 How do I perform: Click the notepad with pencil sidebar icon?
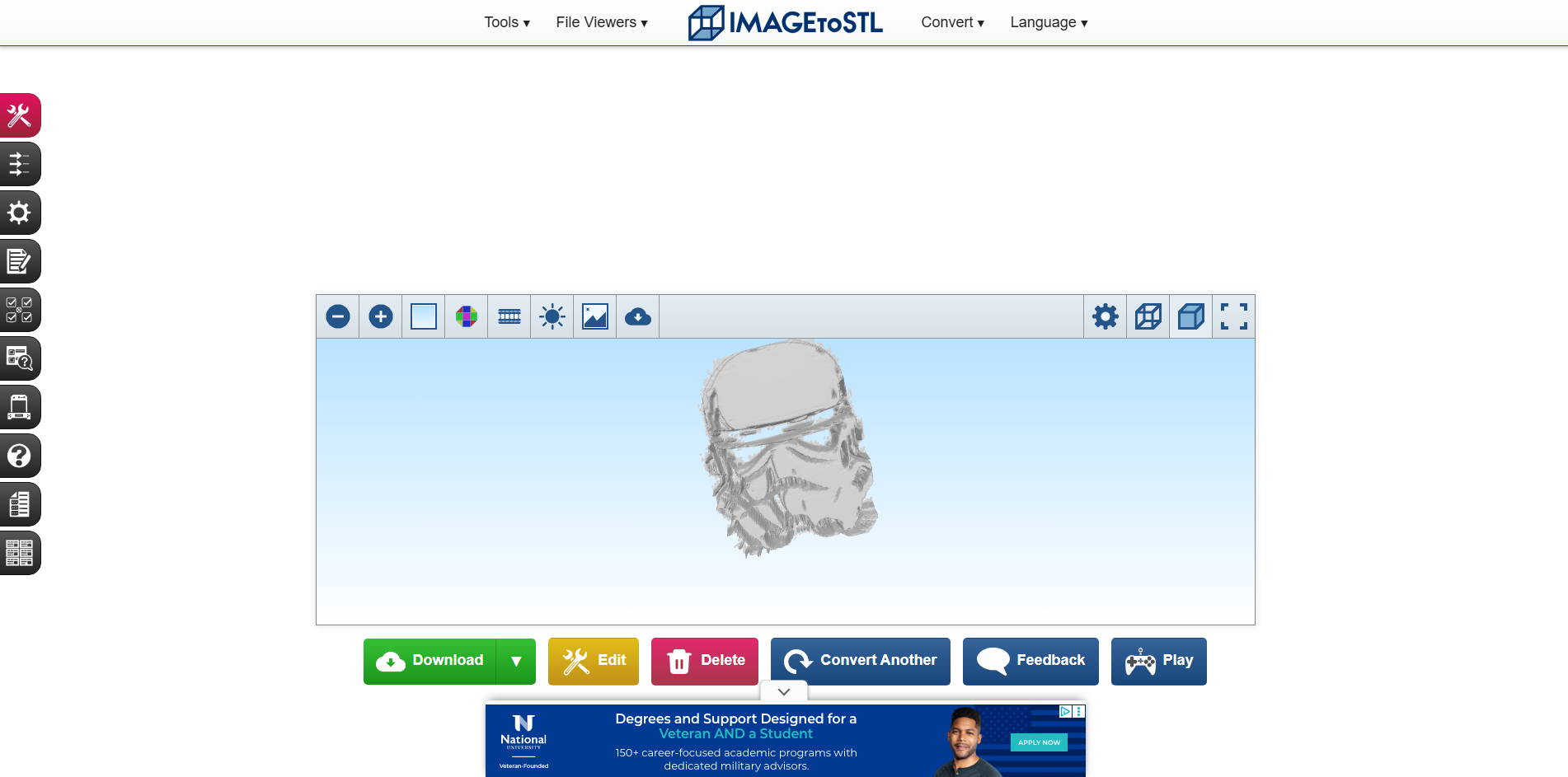pos(20,261)
